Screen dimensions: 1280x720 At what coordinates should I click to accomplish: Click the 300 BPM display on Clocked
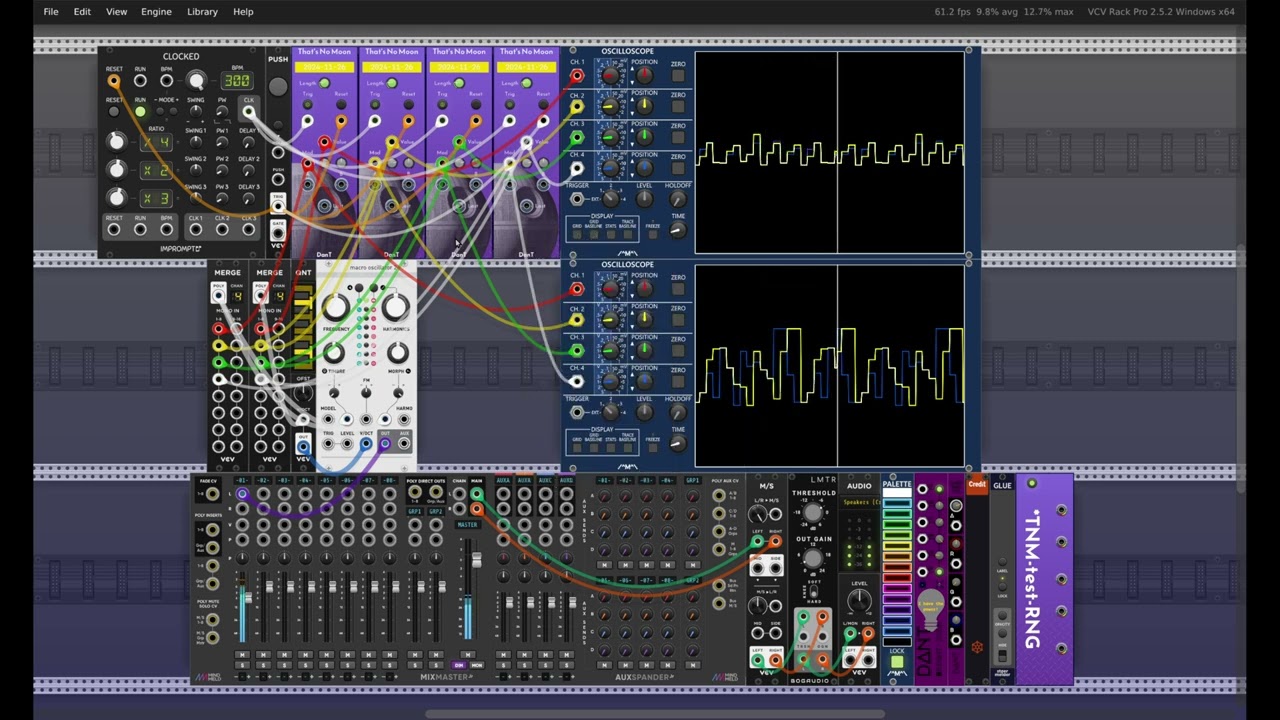tap(237, 81)
